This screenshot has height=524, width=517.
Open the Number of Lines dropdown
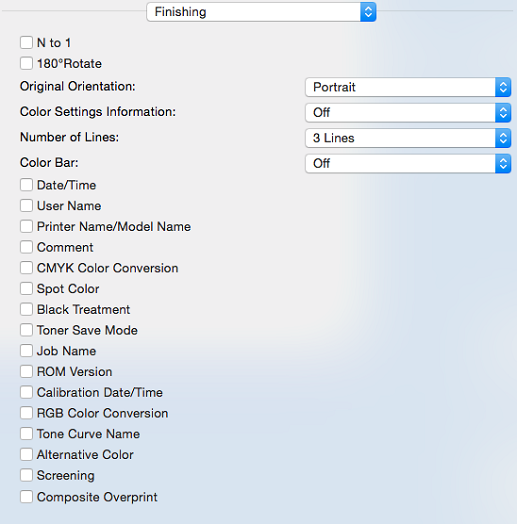[x=408, y=138]
